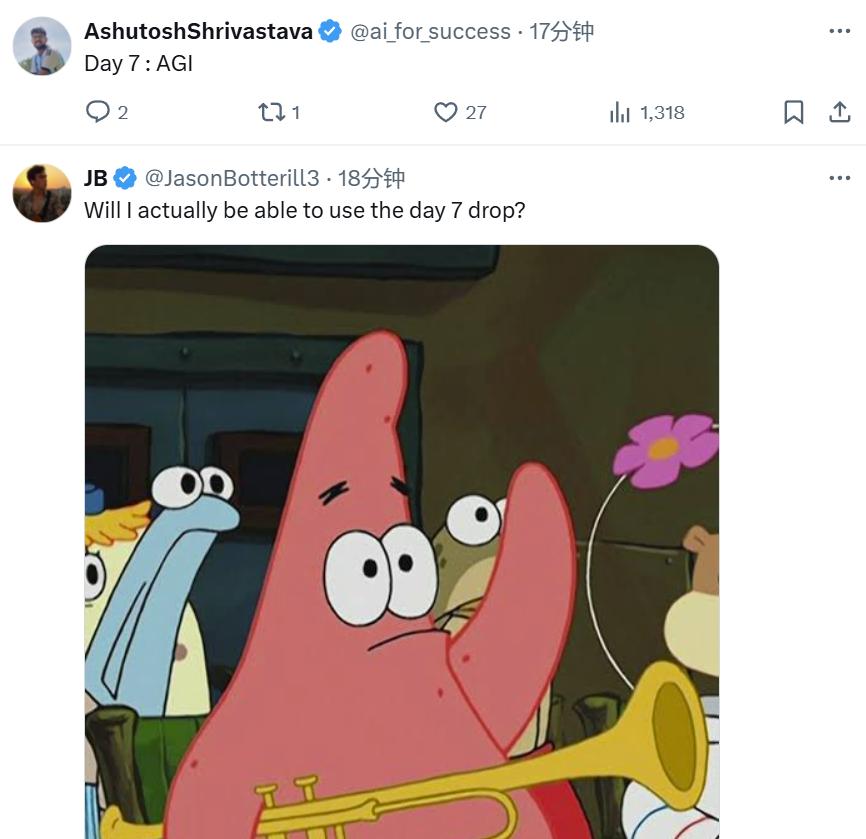This screenshot has width=866, height=839.
Task: View analytics showing 1,318 views
Action: pos(620,112)
